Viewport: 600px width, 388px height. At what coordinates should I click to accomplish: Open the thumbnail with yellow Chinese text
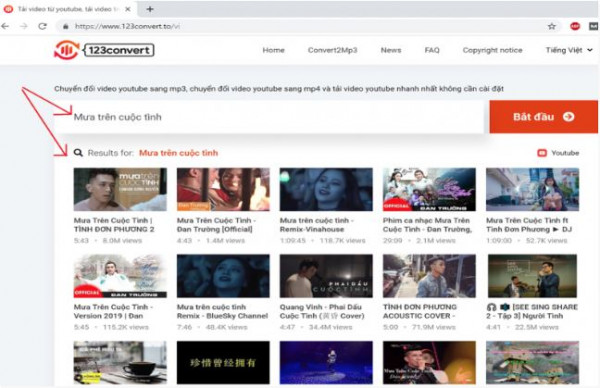(x=223, y=362)
